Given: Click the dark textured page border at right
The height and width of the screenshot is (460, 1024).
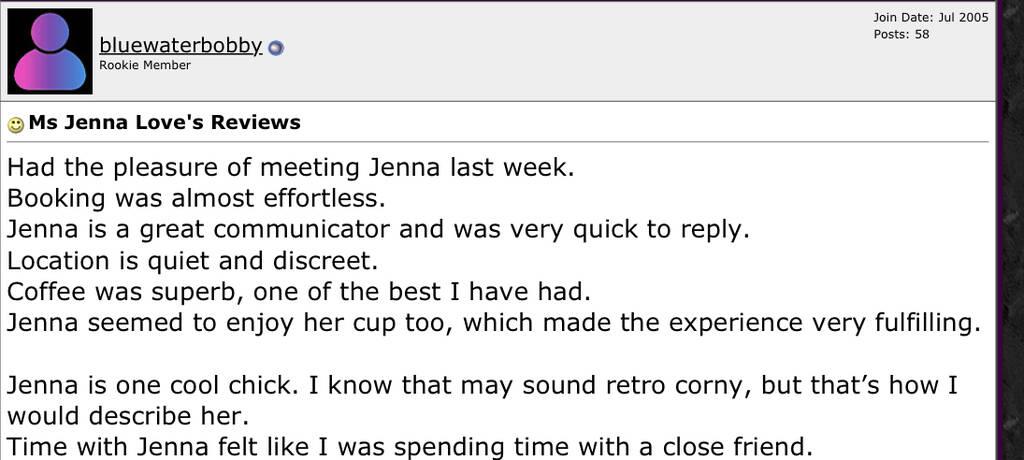Looking at the screenshot, I should (x=1011, y=230).
